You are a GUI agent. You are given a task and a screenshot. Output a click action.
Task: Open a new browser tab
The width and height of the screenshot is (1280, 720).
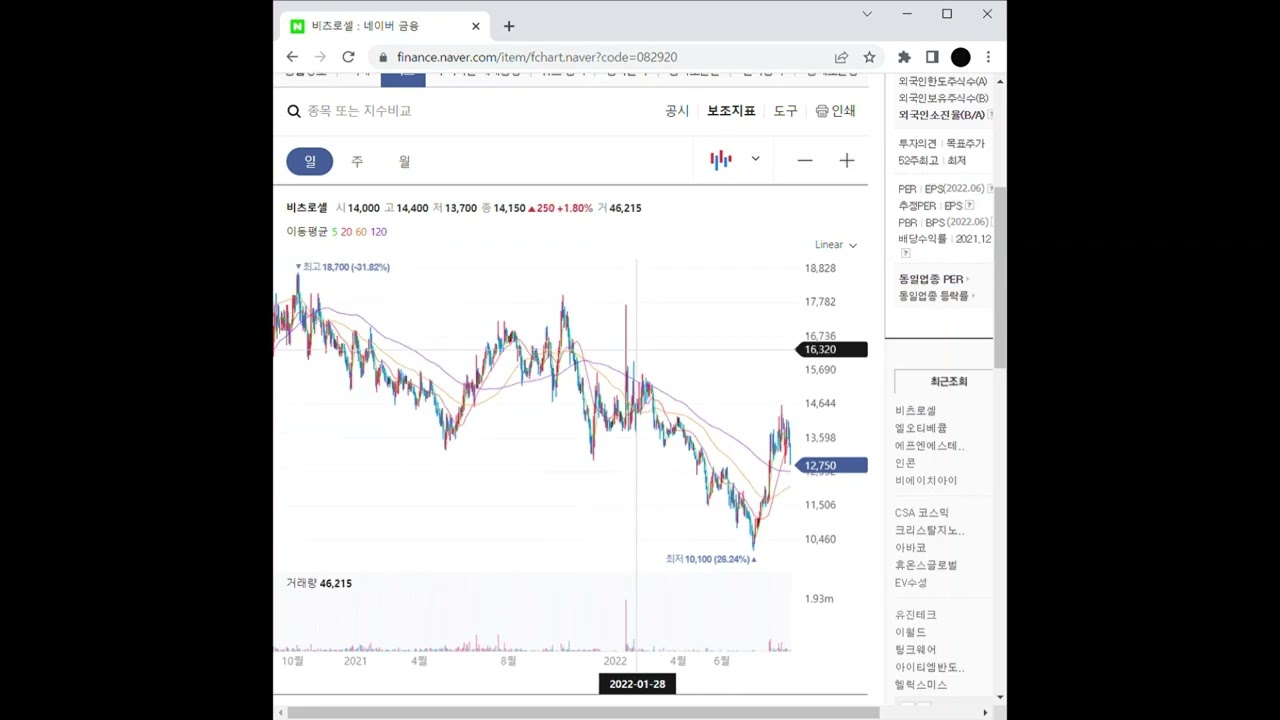[509, 26]
